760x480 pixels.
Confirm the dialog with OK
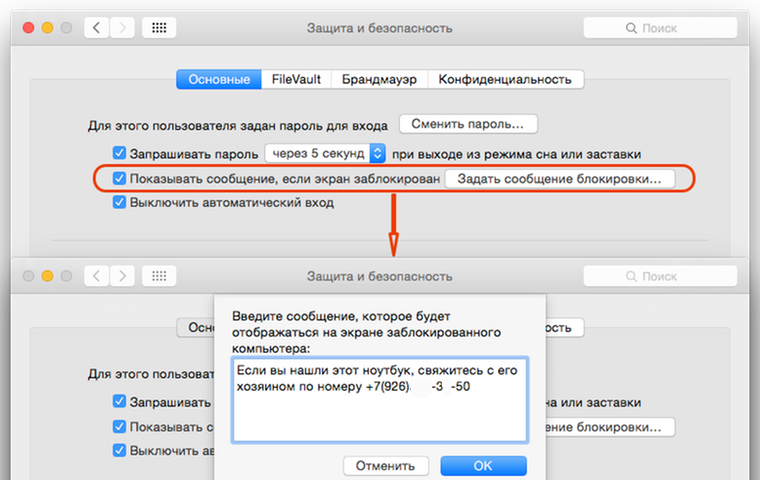[x=483, y=466]
